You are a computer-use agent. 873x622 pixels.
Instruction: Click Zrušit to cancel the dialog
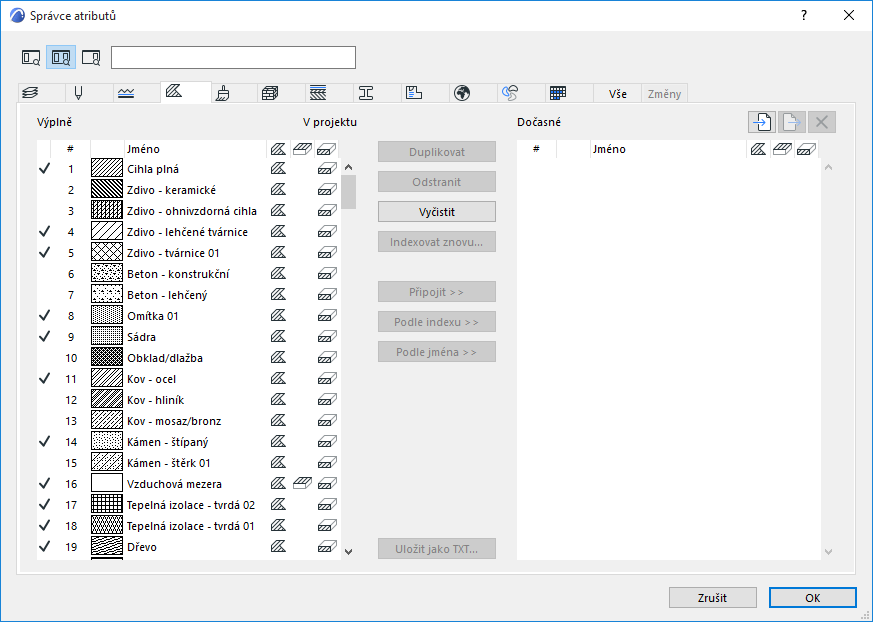tap(712, 598)
